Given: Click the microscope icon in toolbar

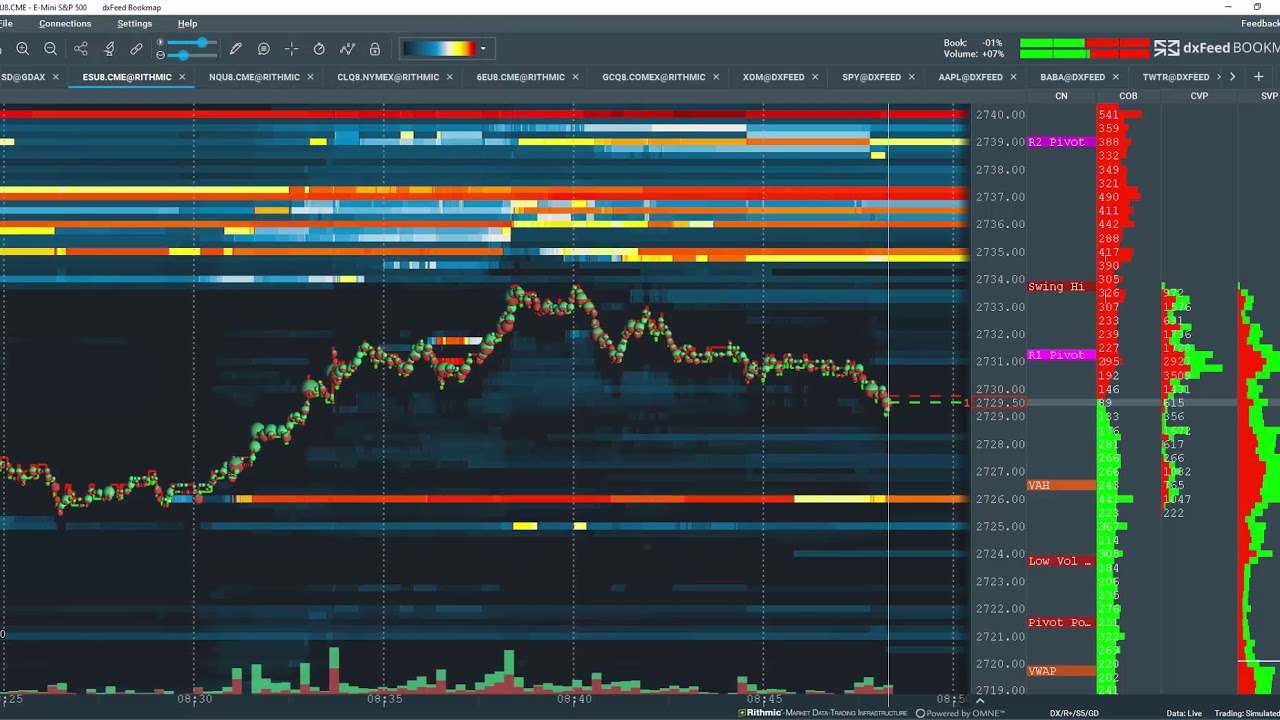Looking at the screenshot, I should click(x=109, y=49).
